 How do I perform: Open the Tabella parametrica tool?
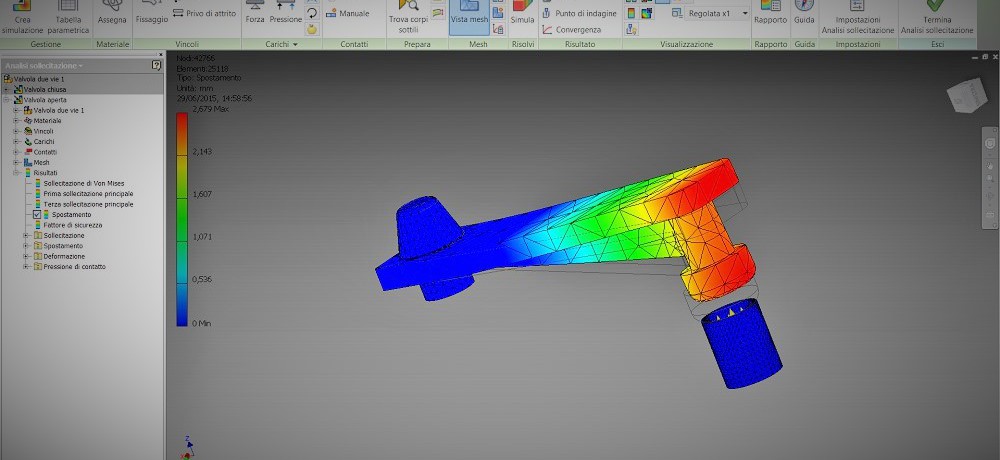point(68,8)
